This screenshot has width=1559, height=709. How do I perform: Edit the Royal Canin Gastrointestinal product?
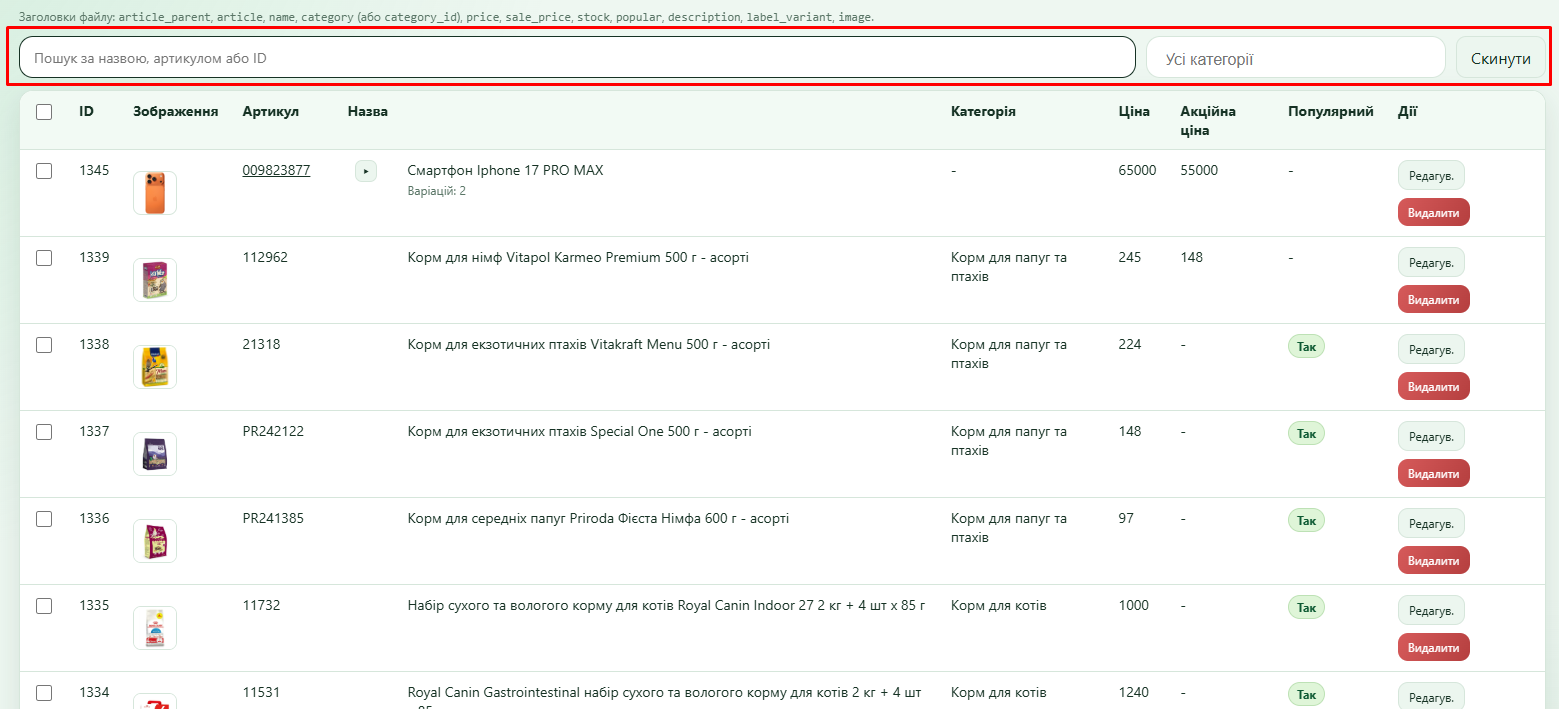pyautogui.click(x=1431, y=697)
